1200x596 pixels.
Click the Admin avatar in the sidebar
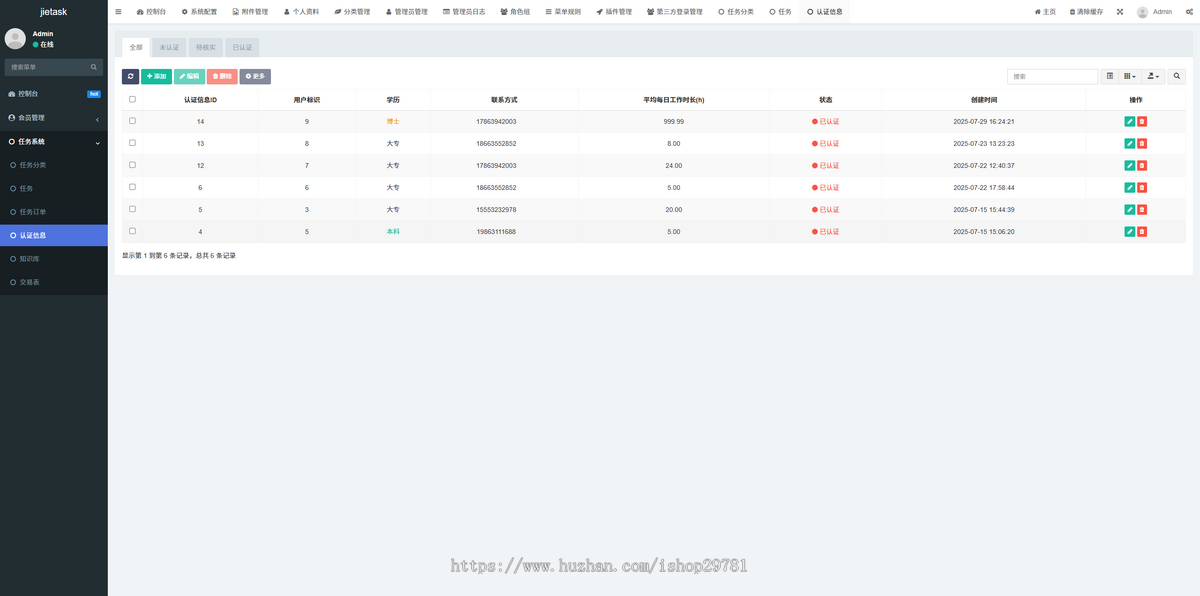[x=15, y=38]
